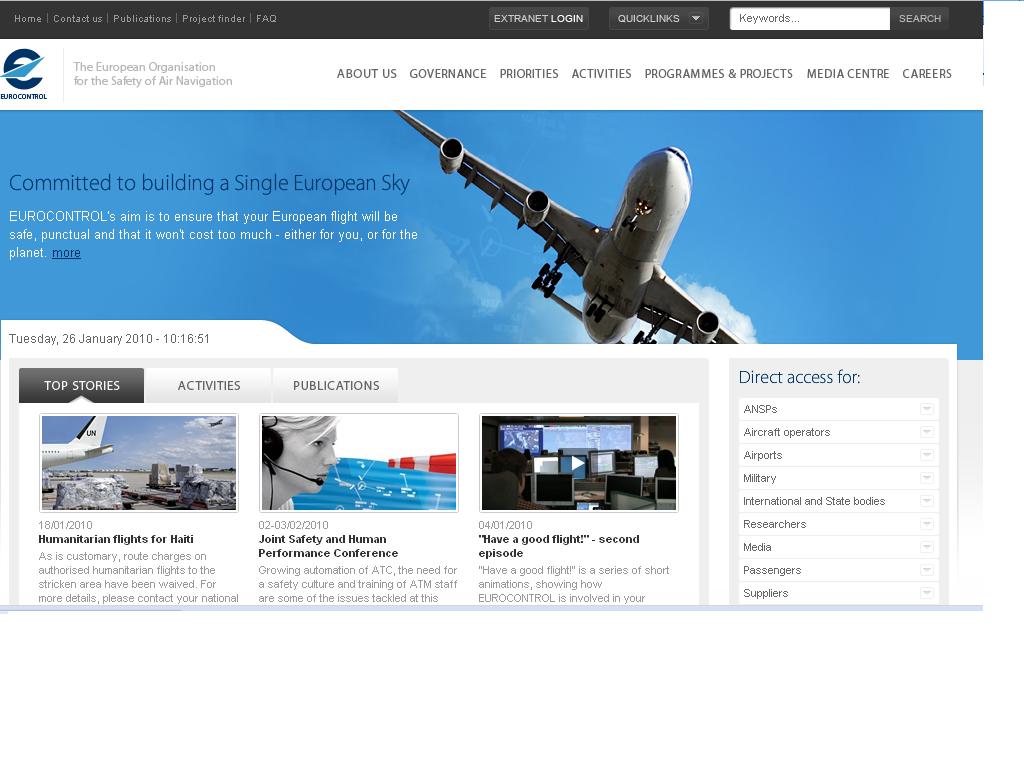
Task: Switch to the TOP STORIES tab
Action: [82, 385]
